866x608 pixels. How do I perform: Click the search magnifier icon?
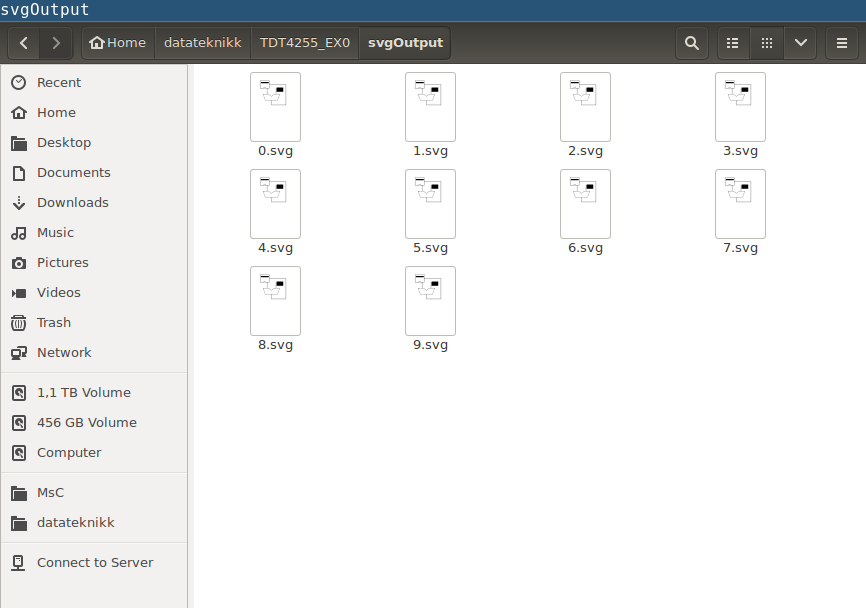tap(691, 43)
